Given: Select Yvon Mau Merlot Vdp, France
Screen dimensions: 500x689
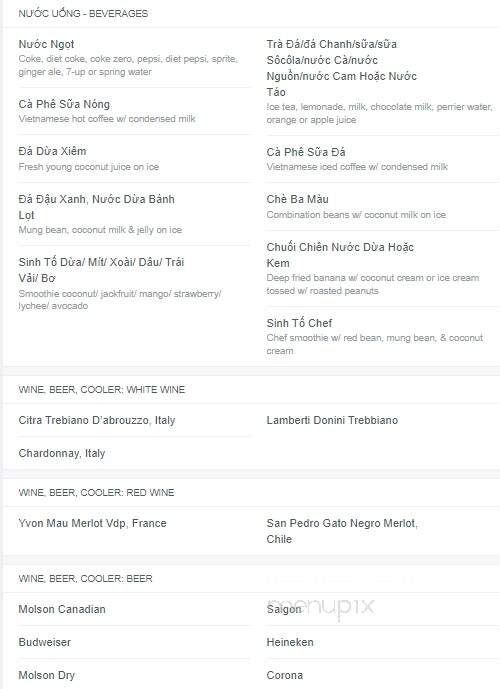Looking at the screenshot, I should (92, 523).
